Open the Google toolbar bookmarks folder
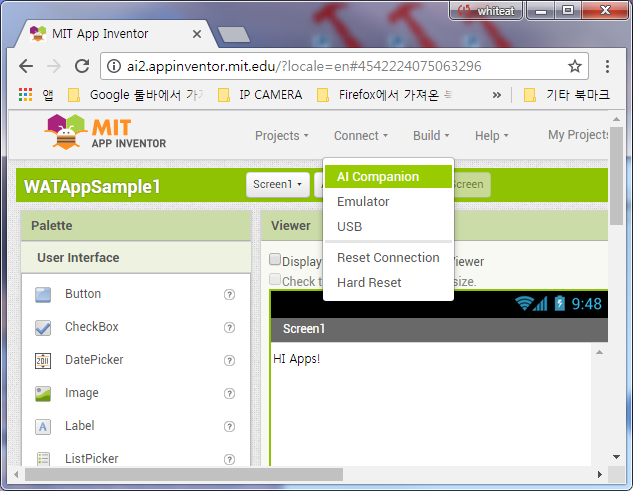The height and width of the screenshot is (491, 633). 136,95
